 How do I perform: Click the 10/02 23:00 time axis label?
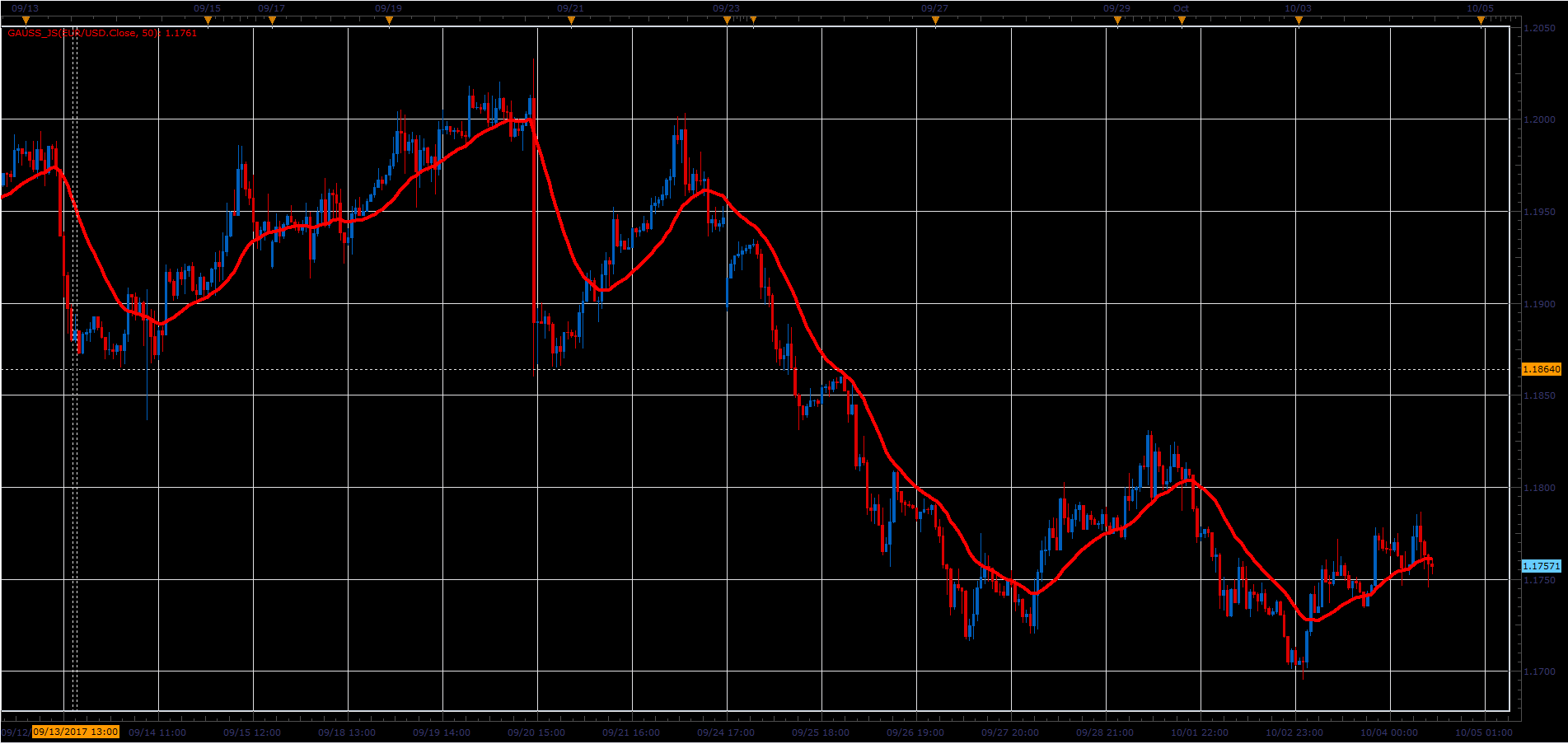tap(1294, 732)
